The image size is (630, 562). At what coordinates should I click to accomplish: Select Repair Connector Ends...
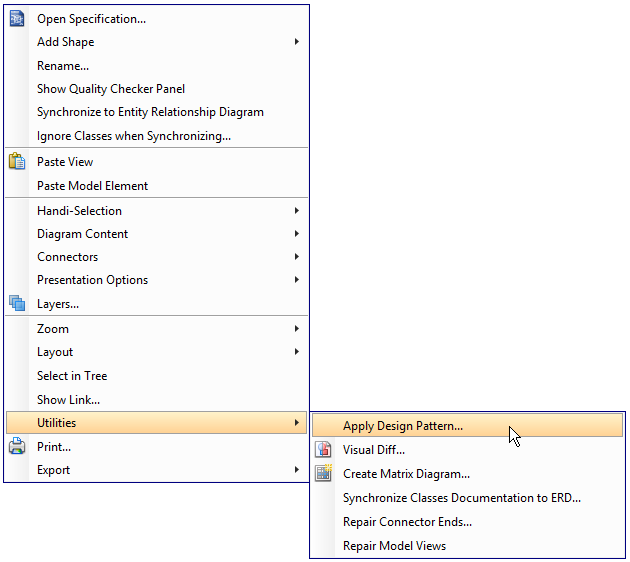[x=468, y=522]
